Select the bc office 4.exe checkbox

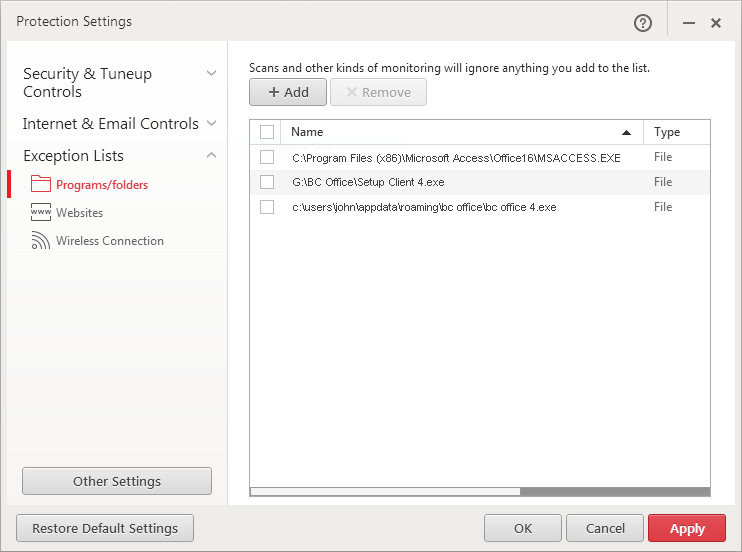tap(267, 207)
